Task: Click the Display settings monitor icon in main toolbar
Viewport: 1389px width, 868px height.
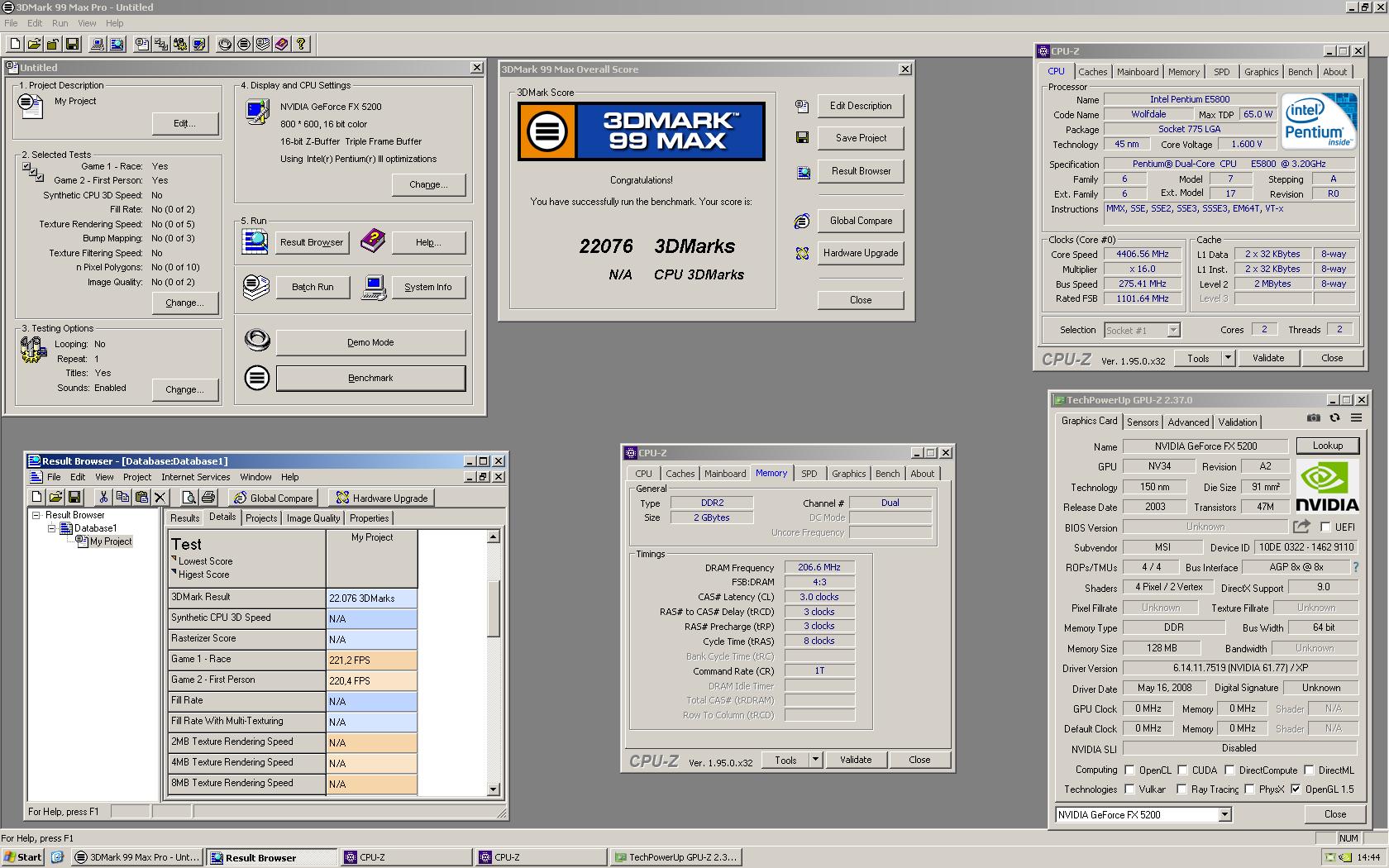Action: click(199, 44)
